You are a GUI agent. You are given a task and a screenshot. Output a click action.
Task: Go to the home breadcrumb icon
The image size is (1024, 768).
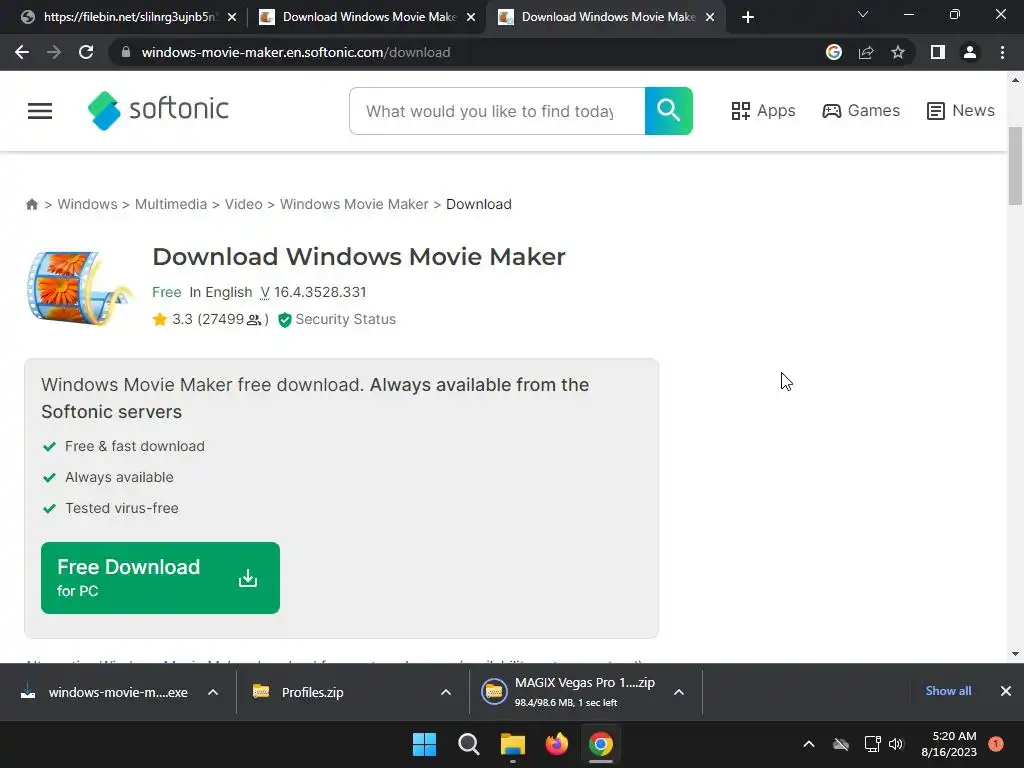click(x=32, y=204)
